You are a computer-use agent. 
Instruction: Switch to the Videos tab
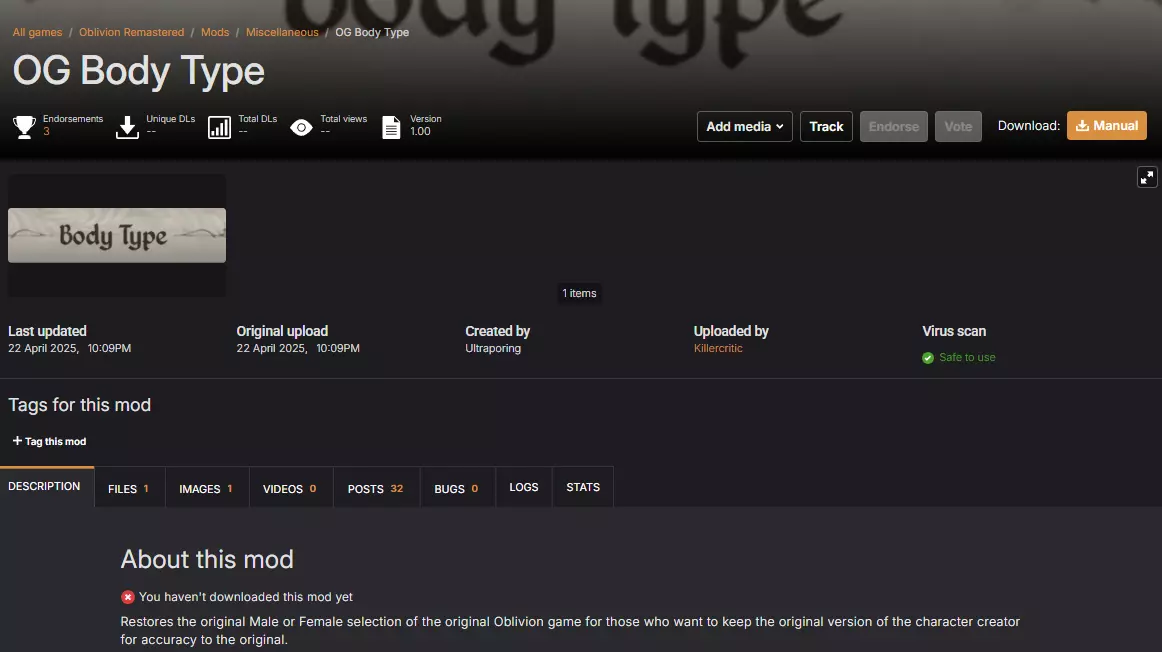coord(290,488)
